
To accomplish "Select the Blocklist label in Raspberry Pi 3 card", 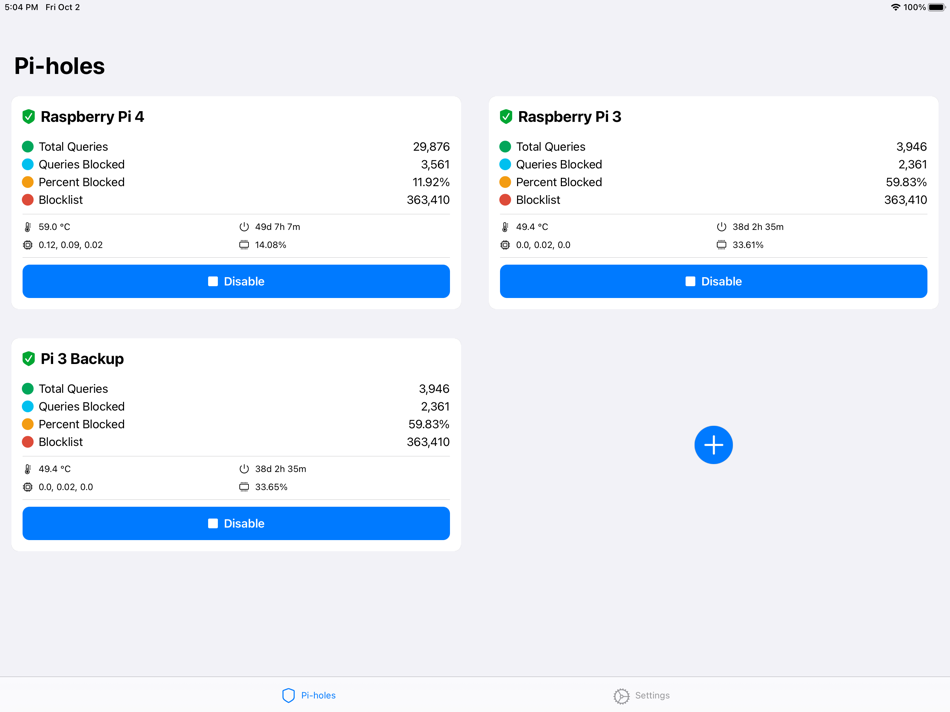I will (538, 199).
